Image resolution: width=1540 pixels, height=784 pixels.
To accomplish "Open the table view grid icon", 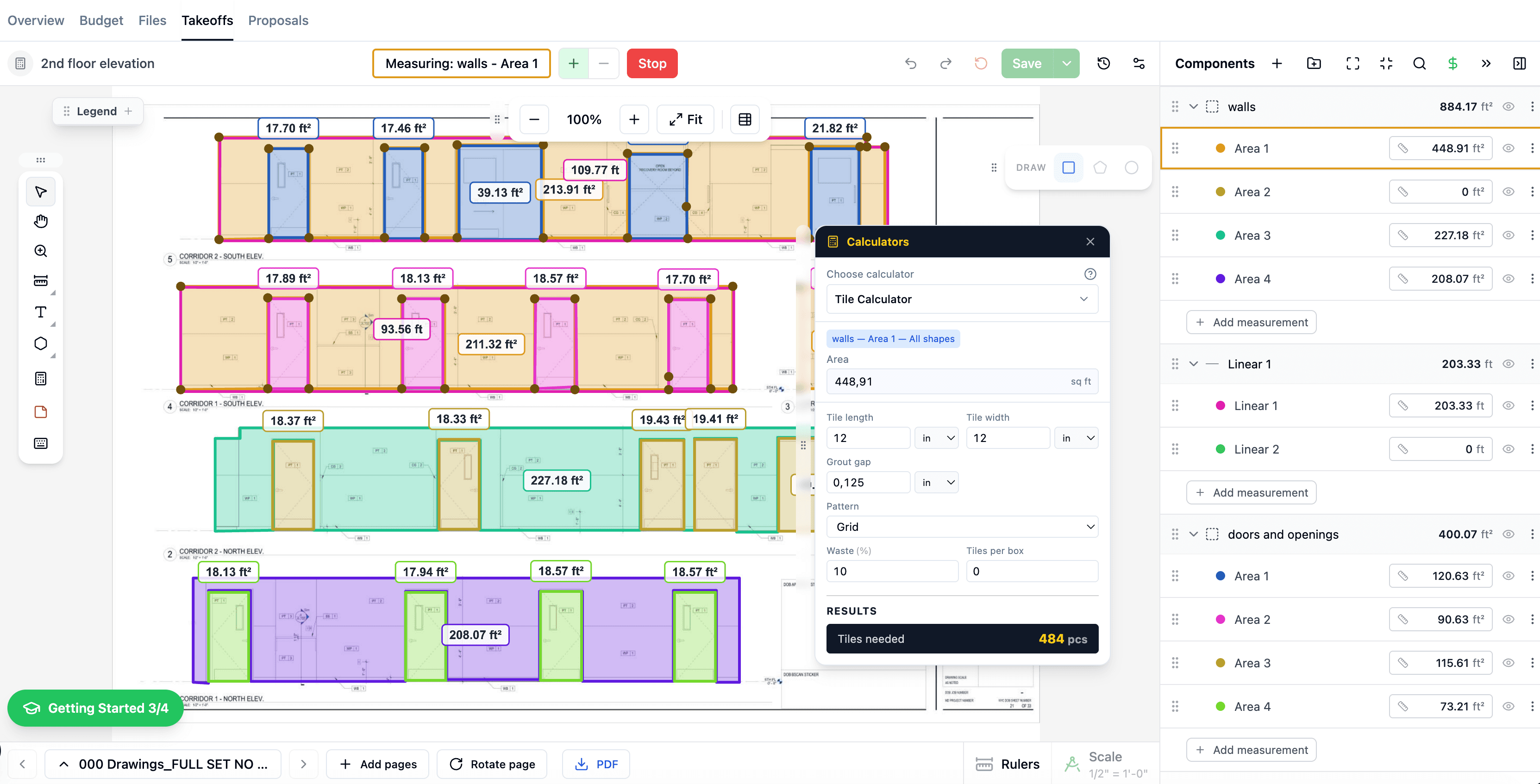I will [745, 119].
